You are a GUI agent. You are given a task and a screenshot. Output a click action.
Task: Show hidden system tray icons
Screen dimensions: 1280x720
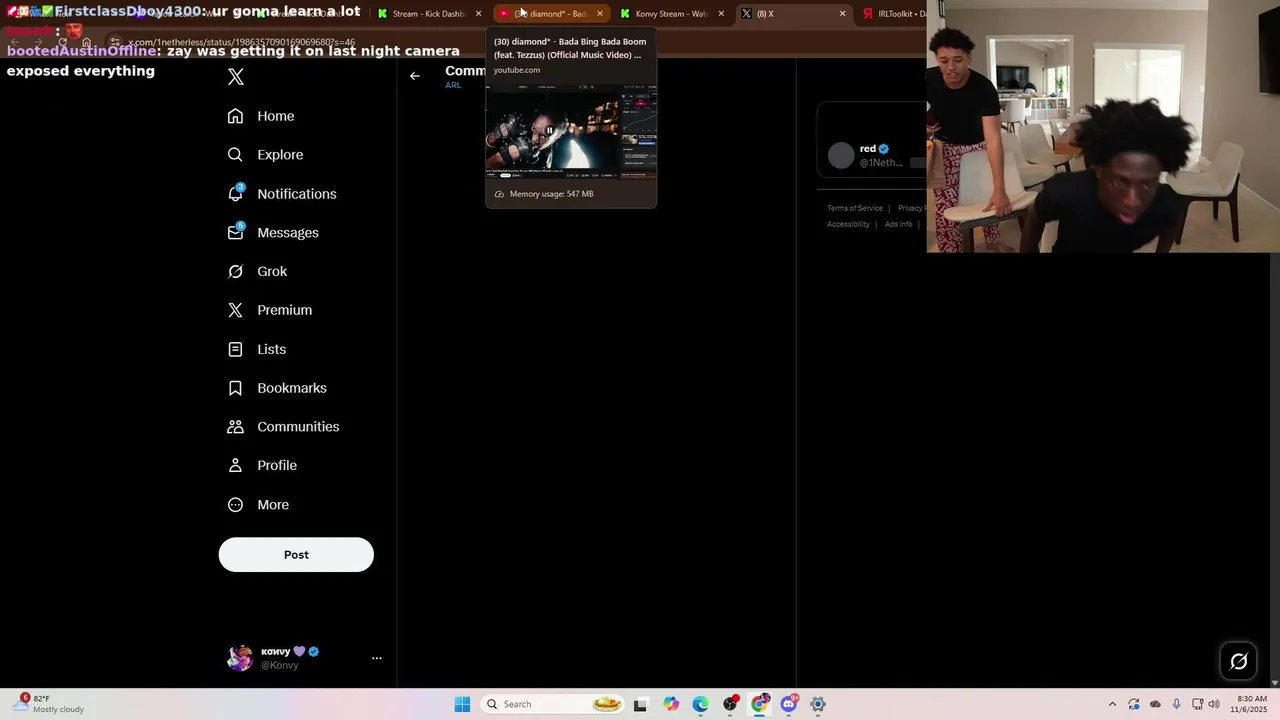click(x=1112, y=704)
